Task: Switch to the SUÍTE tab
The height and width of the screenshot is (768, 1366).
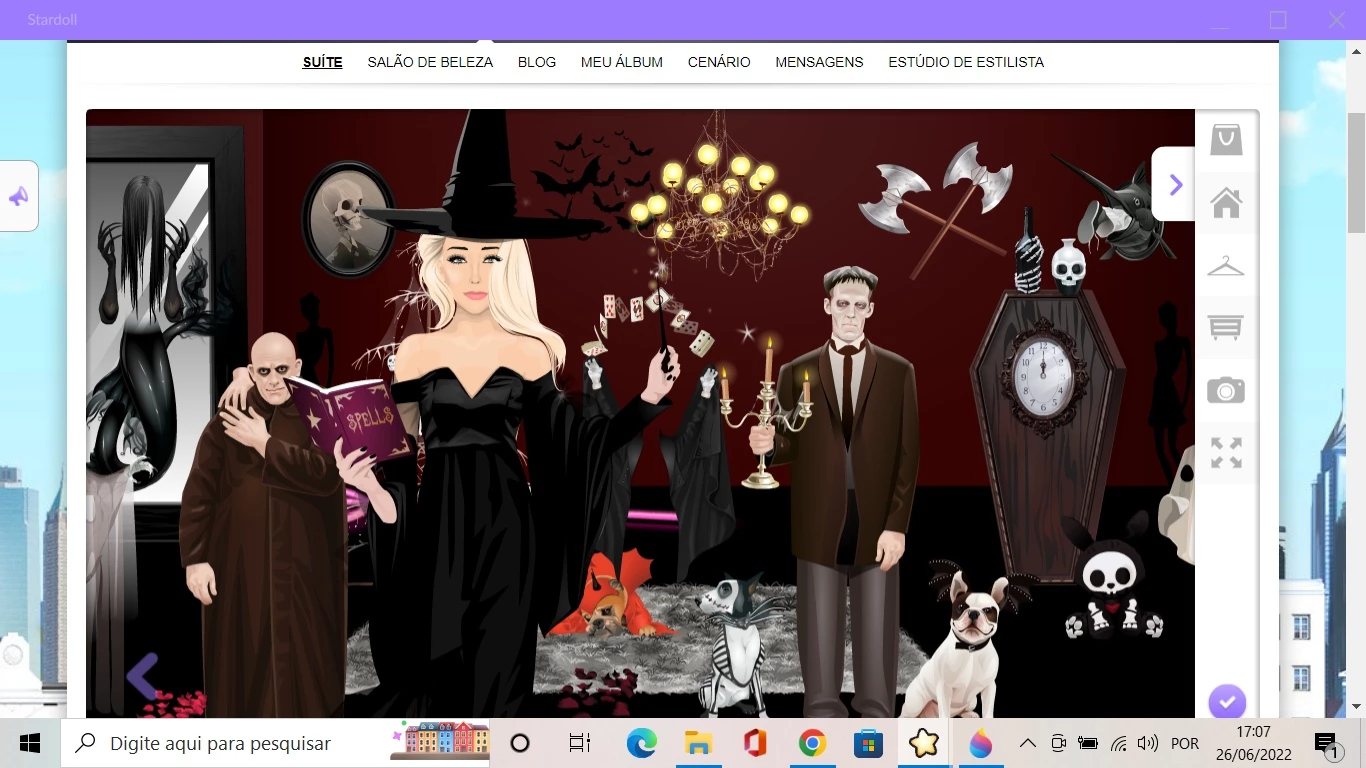Action: click(323, 62)
